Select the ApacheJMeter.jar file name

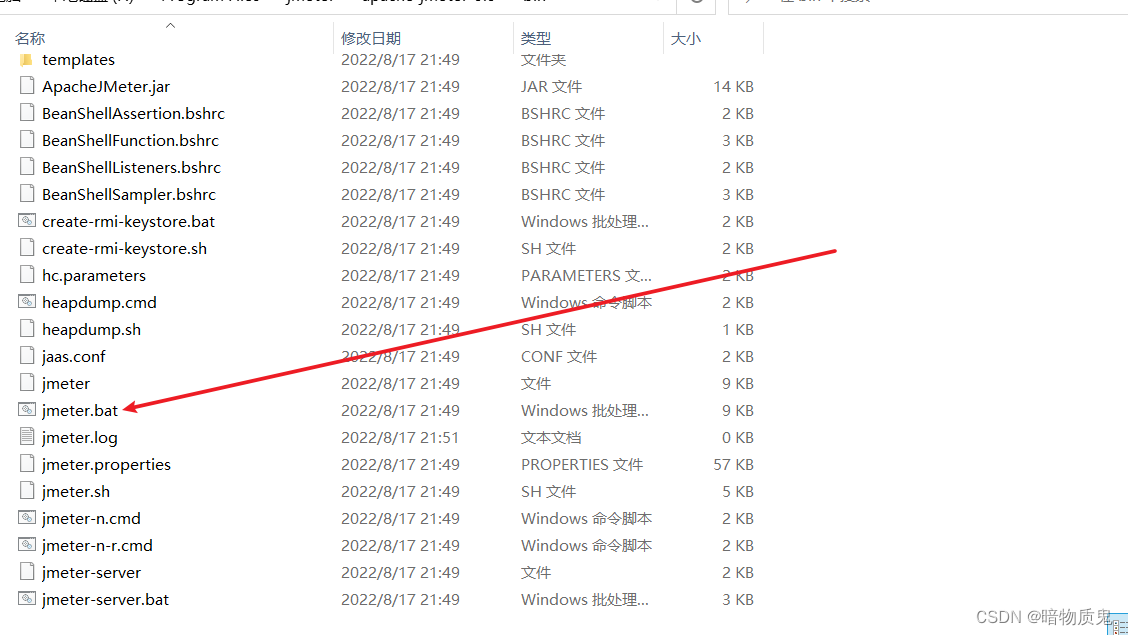(x=106, y=87)
